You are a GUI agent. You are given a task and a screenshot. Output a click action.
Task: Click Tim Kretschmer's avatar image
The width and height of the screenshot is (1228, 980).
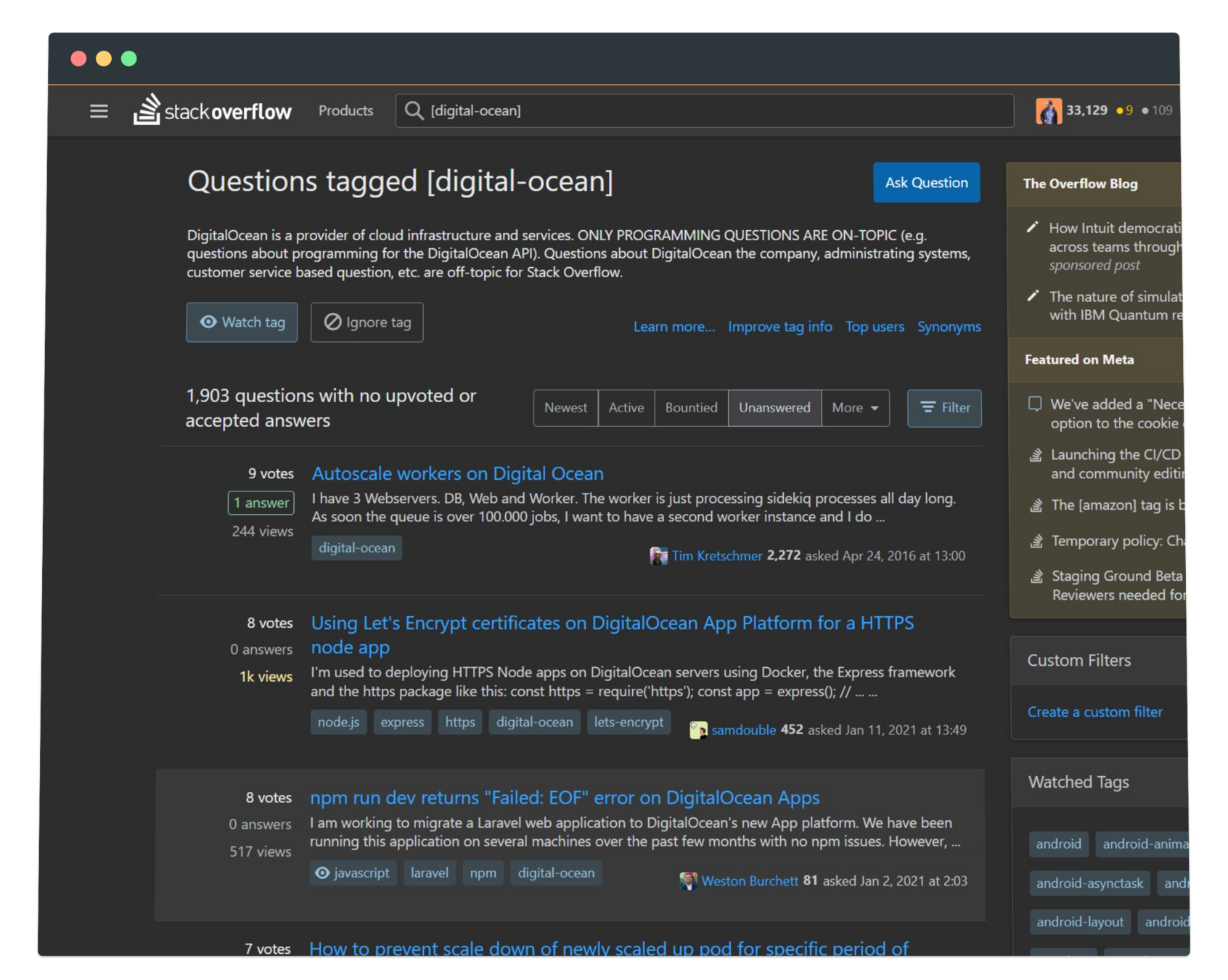pos(658,556)
